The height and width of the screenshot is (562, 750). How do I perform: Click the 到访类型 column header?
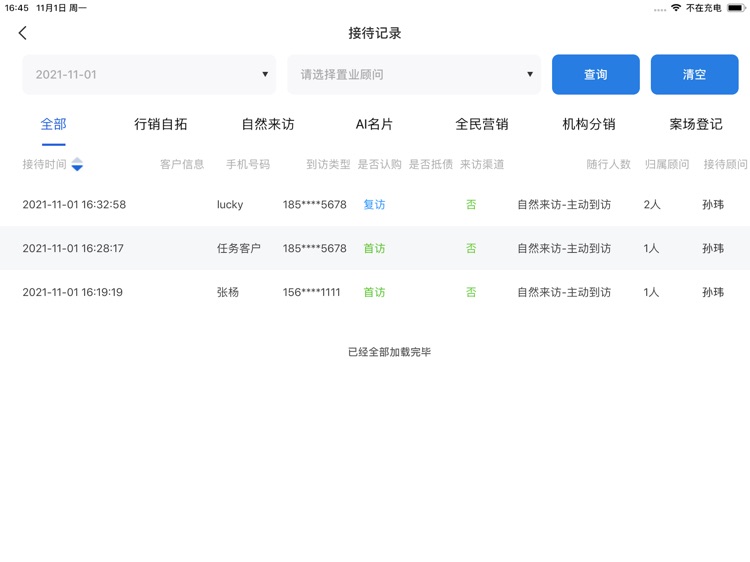(x=328, y=165)
